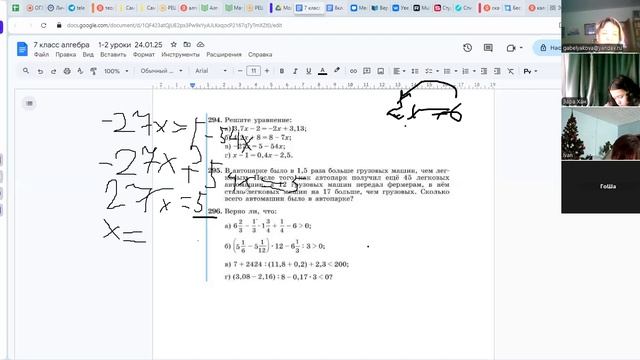Add a comment from toolbar

(367, 71)
